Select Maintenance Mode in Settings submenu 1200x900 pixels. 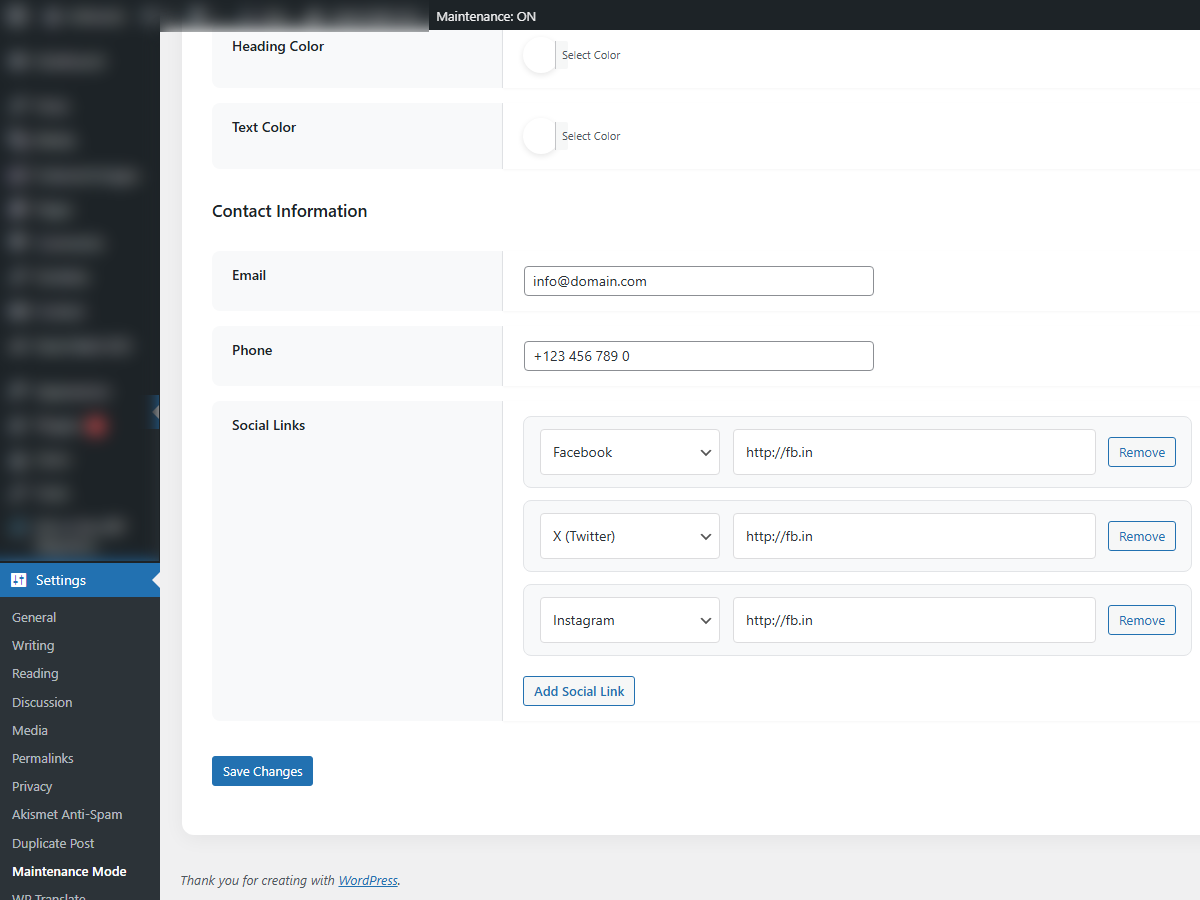pyautogui.click(x=69, y=871)
